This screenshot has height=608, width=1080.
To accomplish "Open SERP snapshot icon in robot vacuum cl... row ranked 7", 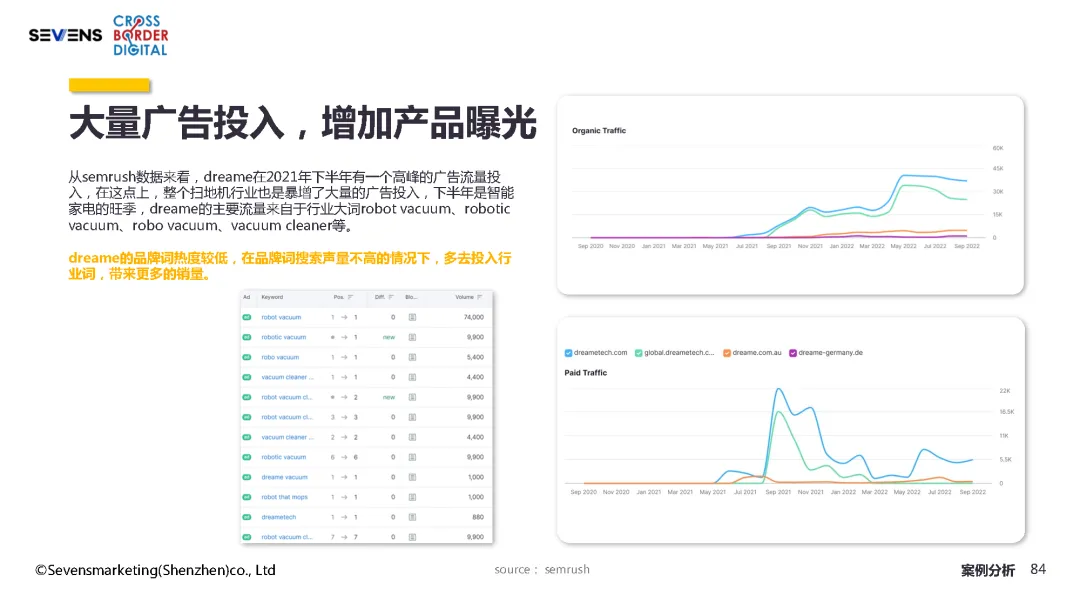I will (412, 537).
